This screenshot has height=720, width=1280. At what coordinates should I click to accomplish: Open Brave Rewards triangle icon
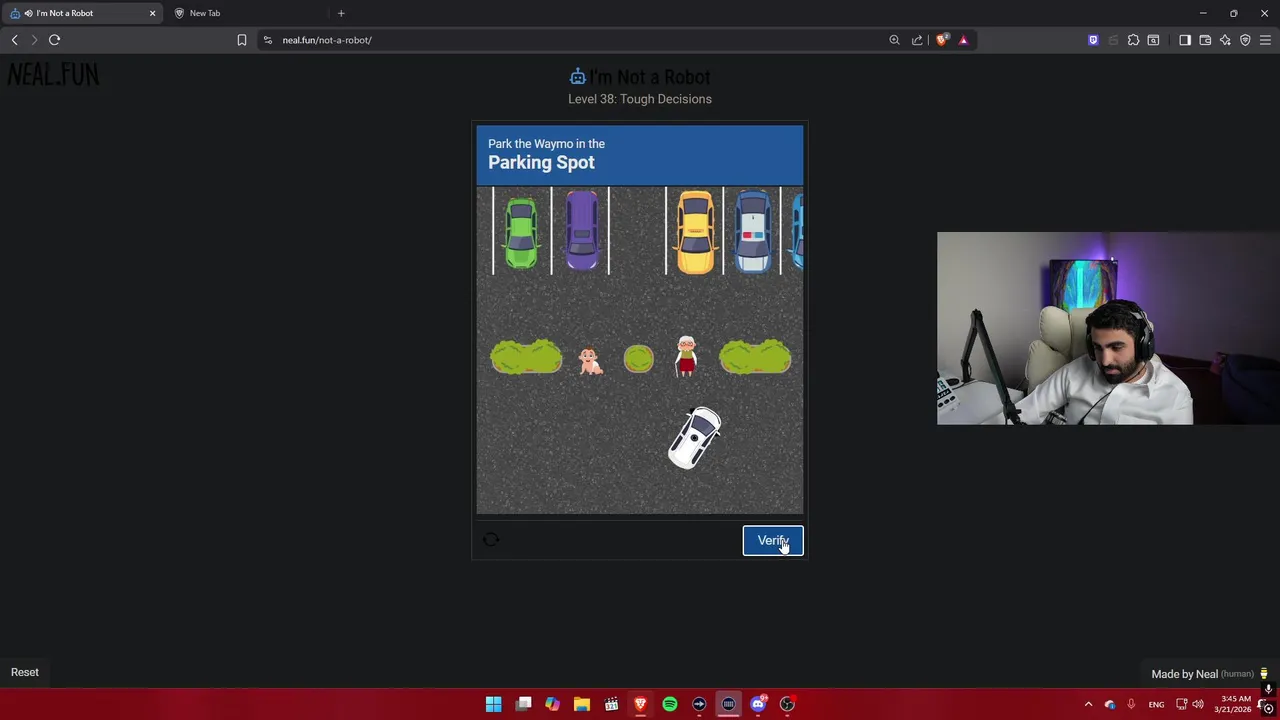963,40
